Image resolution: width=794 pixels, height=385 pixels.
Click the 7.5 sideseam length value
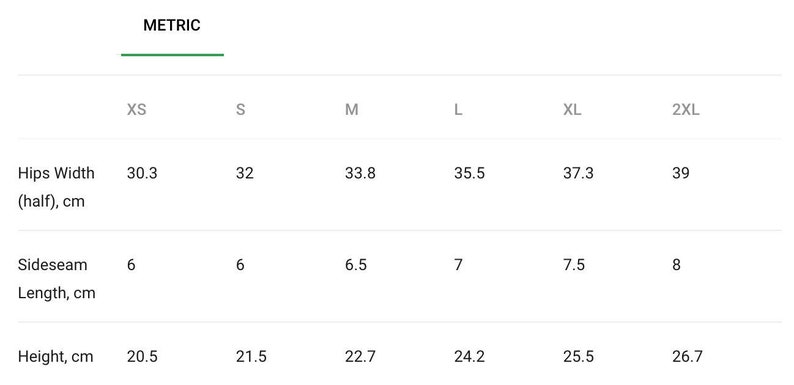tap(574, 265)
